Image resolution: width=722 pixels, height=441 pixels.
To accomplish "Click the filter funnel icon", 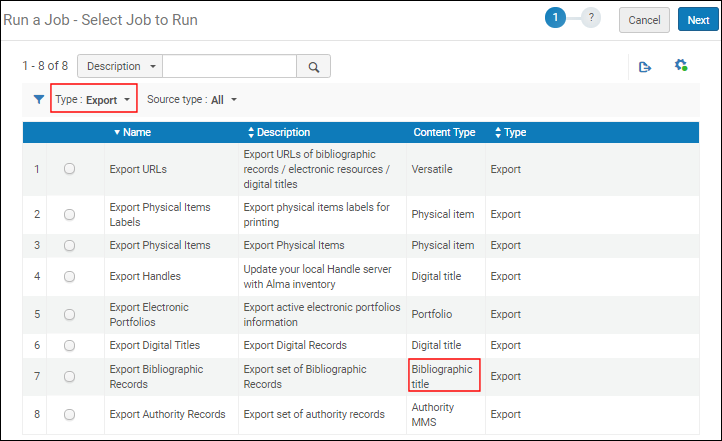I will point(38,100).
